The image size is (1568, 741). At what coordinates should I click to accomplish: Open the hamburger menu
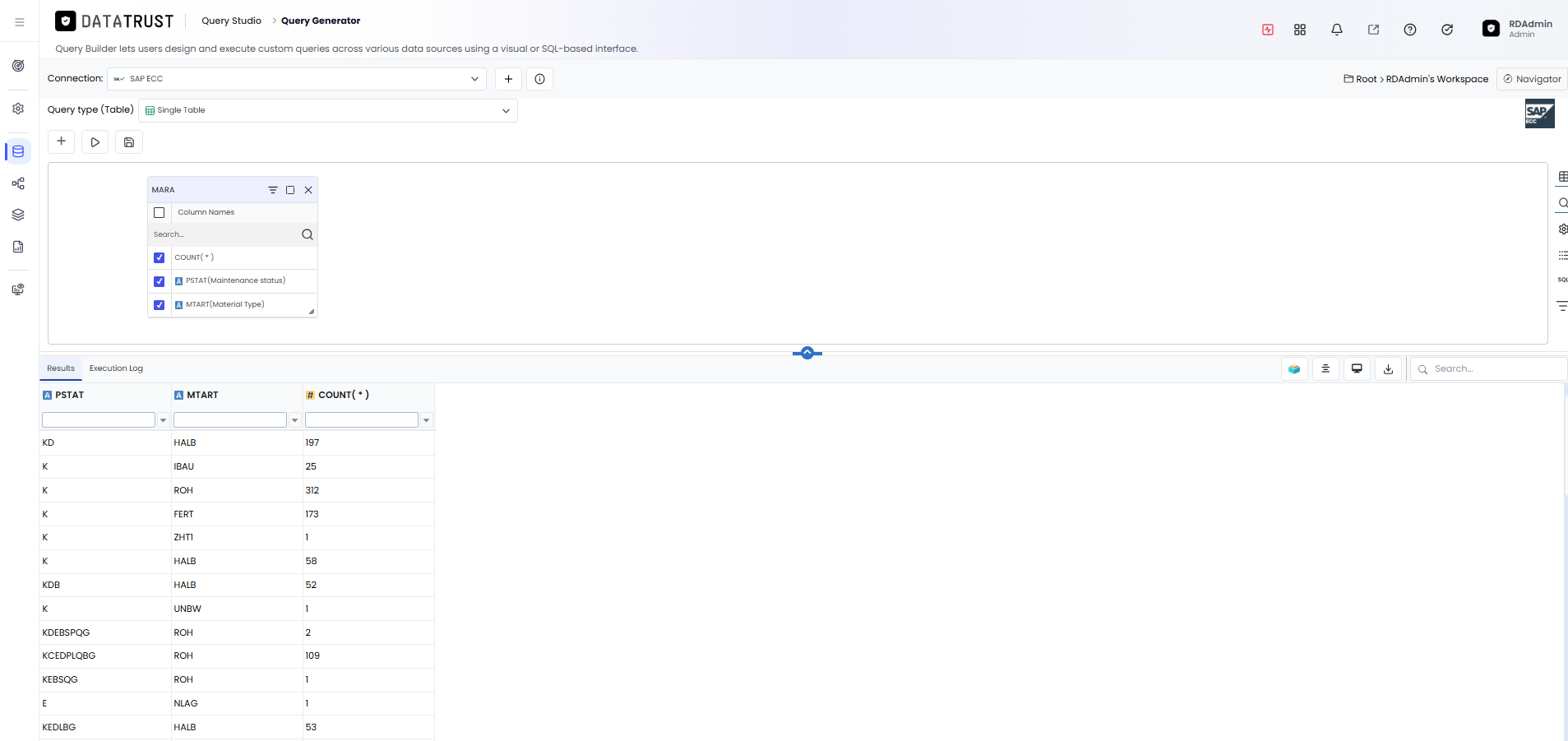click(20, 22)
